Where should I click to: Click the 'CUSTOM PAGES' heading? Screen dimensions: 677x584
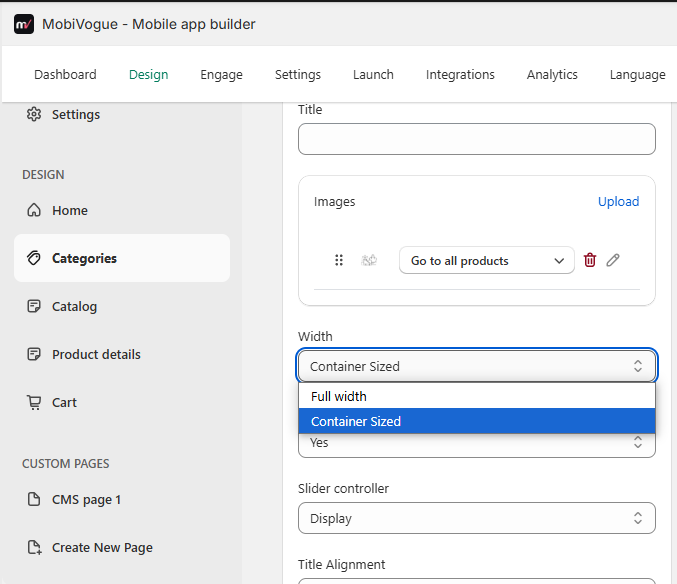click(66, 464)
